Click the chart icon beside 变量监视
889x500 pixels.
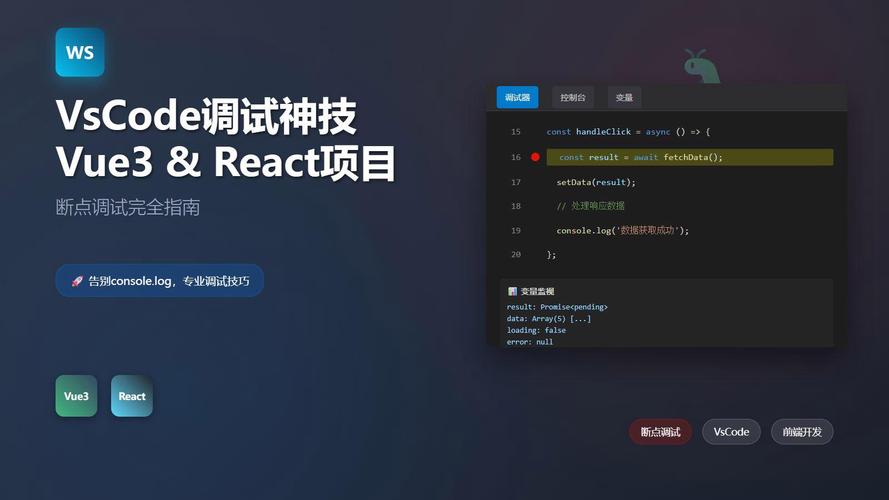[x=513, y=291]
